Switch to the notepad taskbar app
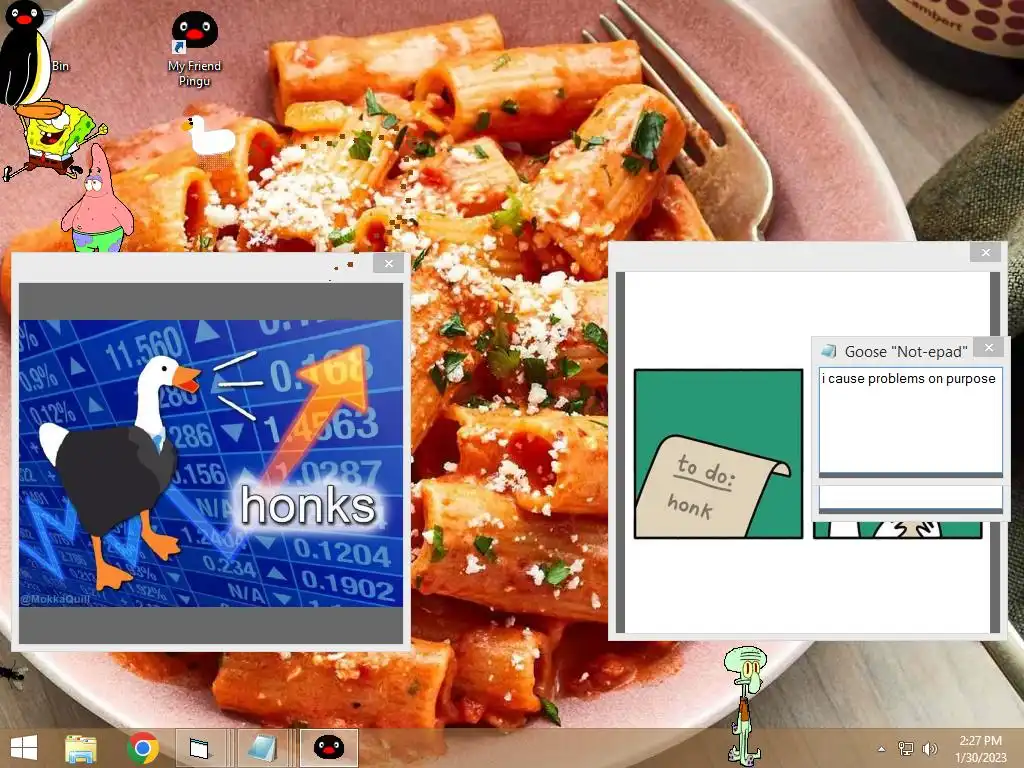 [264, 748]
